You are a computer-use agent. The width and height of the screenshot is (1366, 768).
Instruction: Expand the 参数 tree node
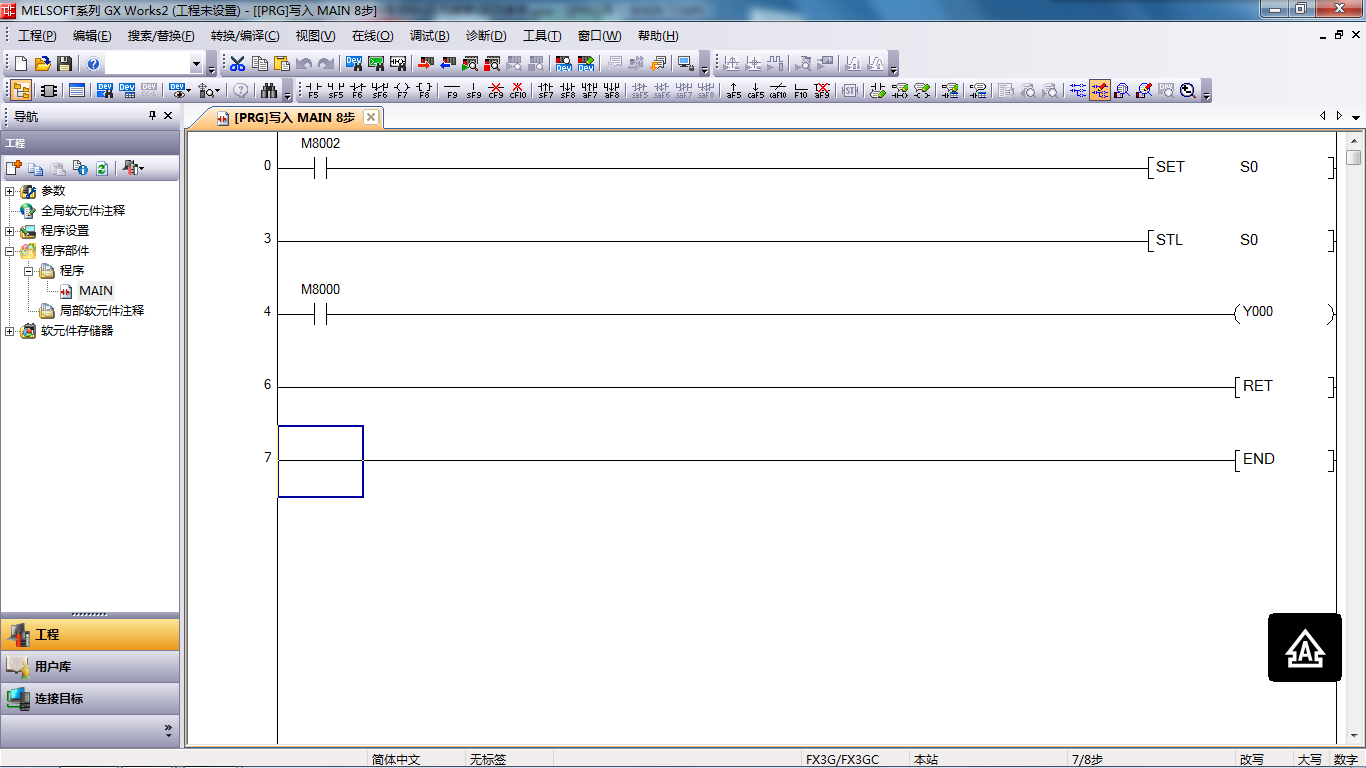click(10, 191)
